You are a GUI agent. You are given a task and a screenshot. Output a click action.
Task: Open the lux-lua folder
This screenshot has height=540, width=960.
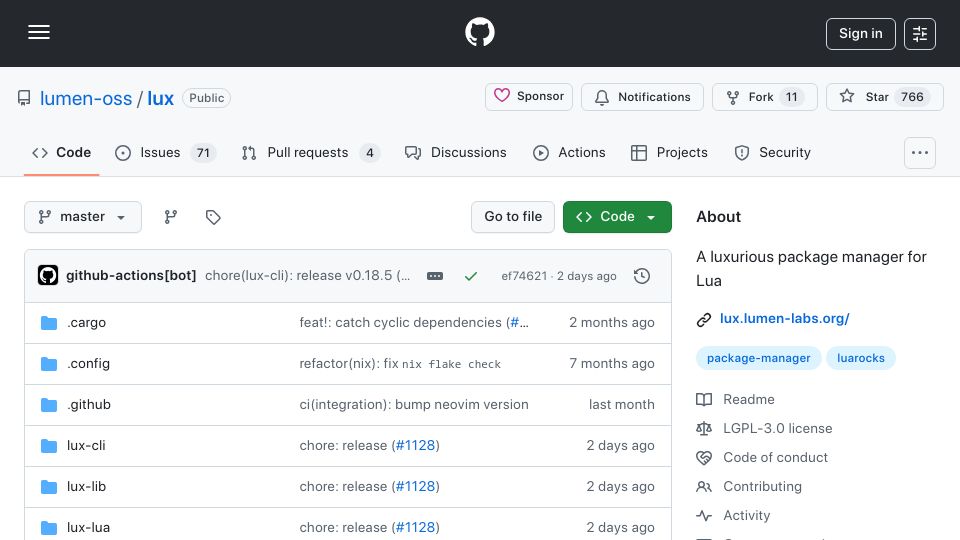(x=88, y=528)
